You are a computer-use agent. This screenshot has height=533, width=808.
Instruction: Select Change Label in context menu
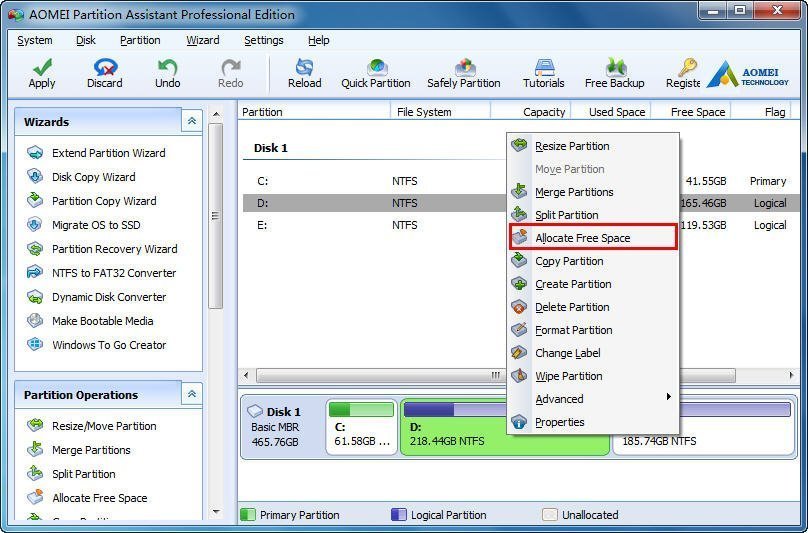pyautogui.click(x=593, y=353)
